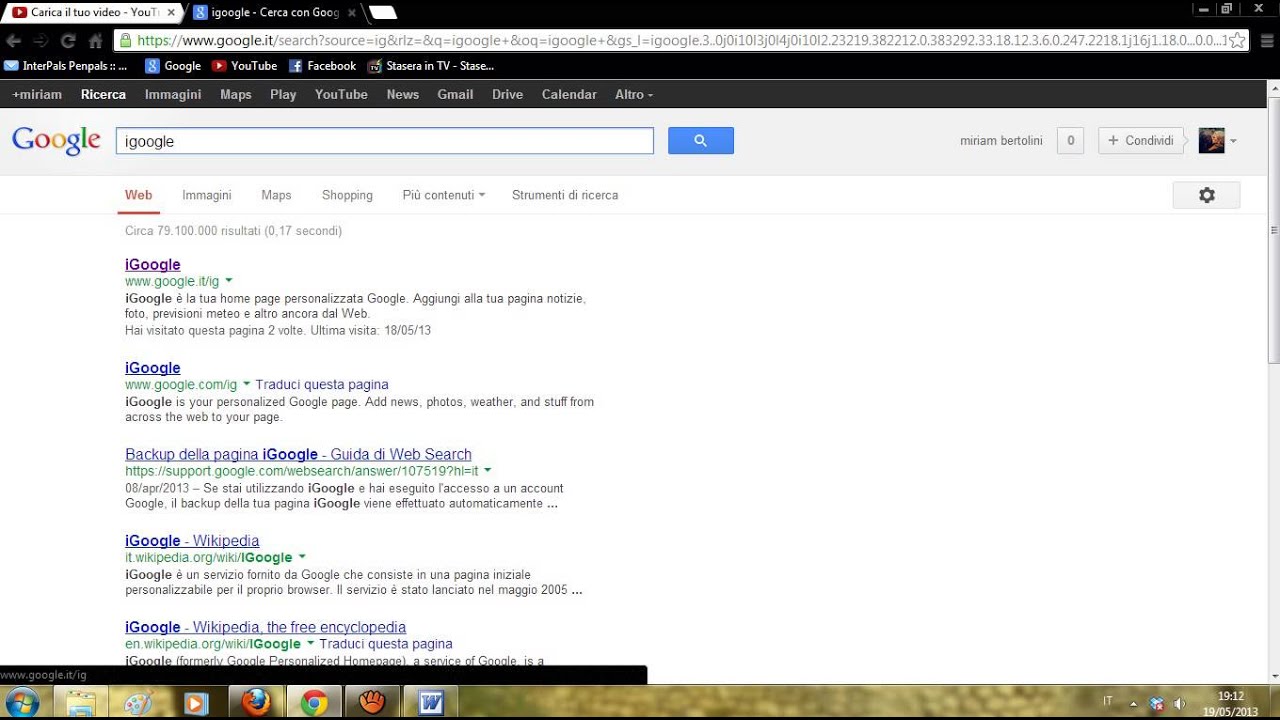The width and height of the screenshot is (1280, 720).
Task: Switch to Chrome taskbar icon
Action: (x=314, y=703)
